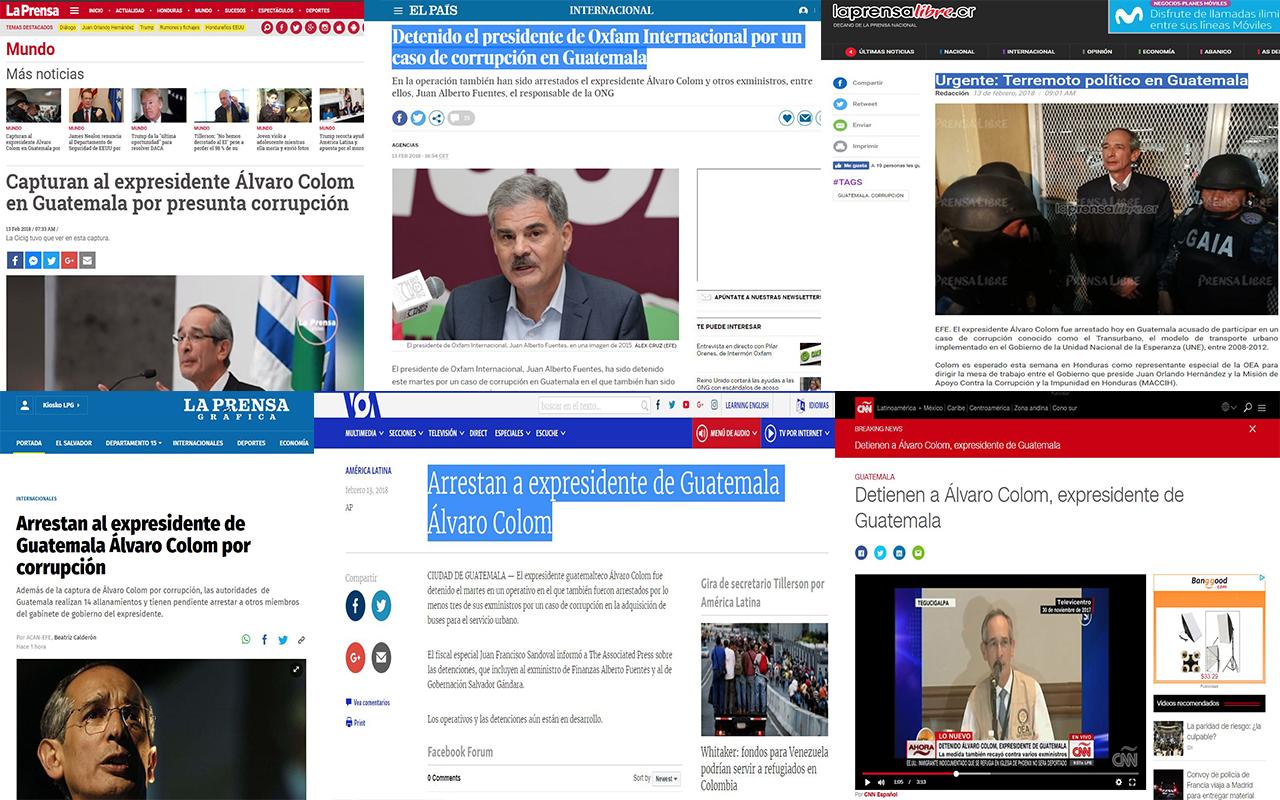This screenshot has height=800, width=1280.
Task: Open La Prensa Gráfica Internacionales tab
Action: tap(197, 443)
